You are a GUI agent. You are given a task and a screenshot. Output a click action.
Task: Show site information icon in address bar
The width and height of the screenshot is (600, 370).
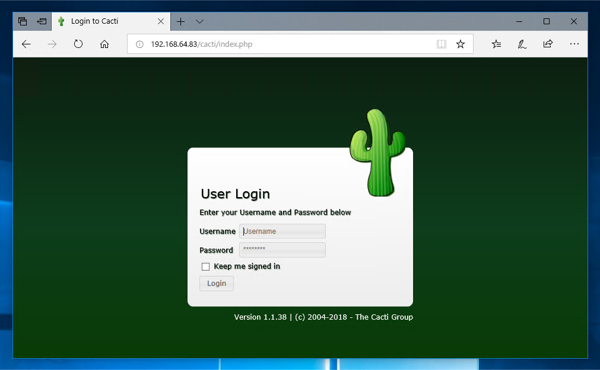[x=140, y=44]
